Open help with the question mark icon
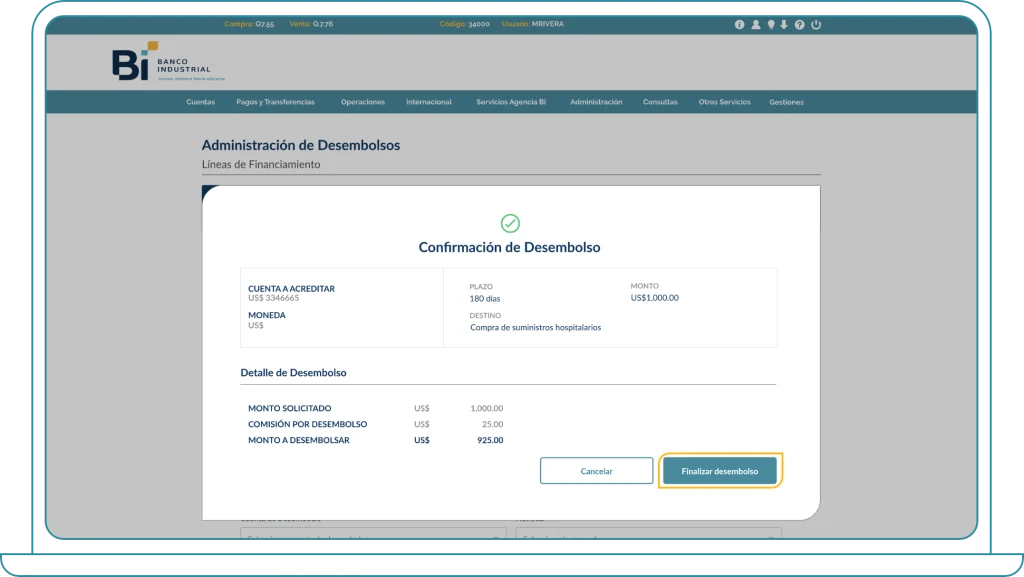Viewport: 1024px width, 577px height. [800, 25]
